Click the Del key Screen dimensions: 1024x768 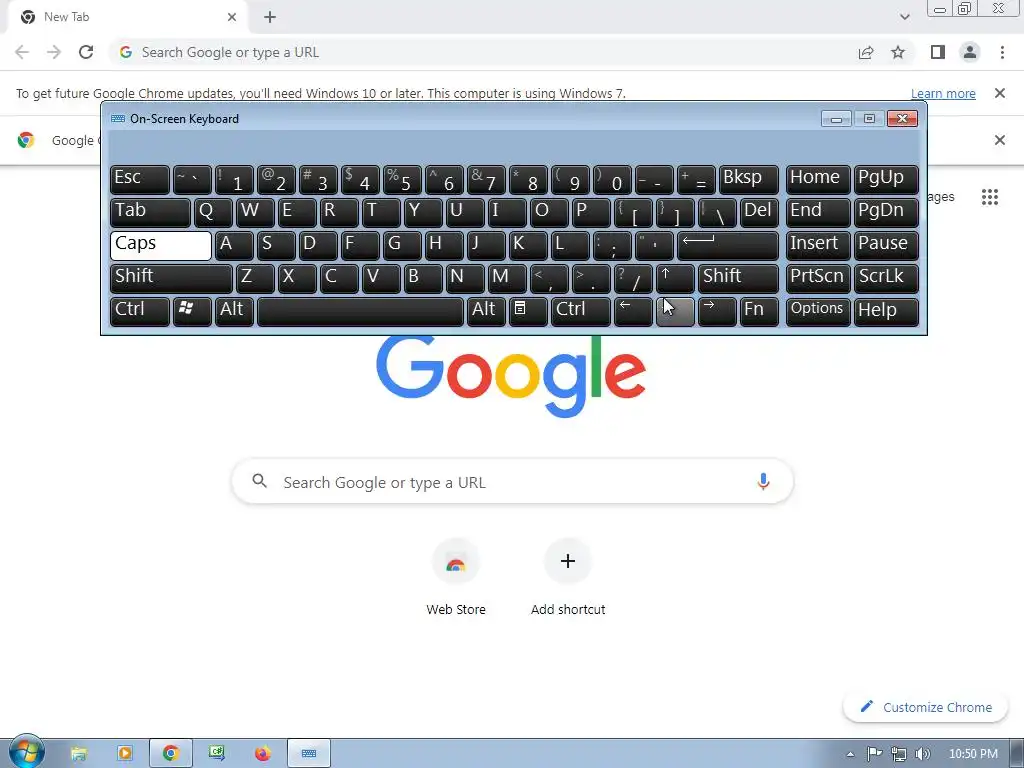tap(759, 212)
